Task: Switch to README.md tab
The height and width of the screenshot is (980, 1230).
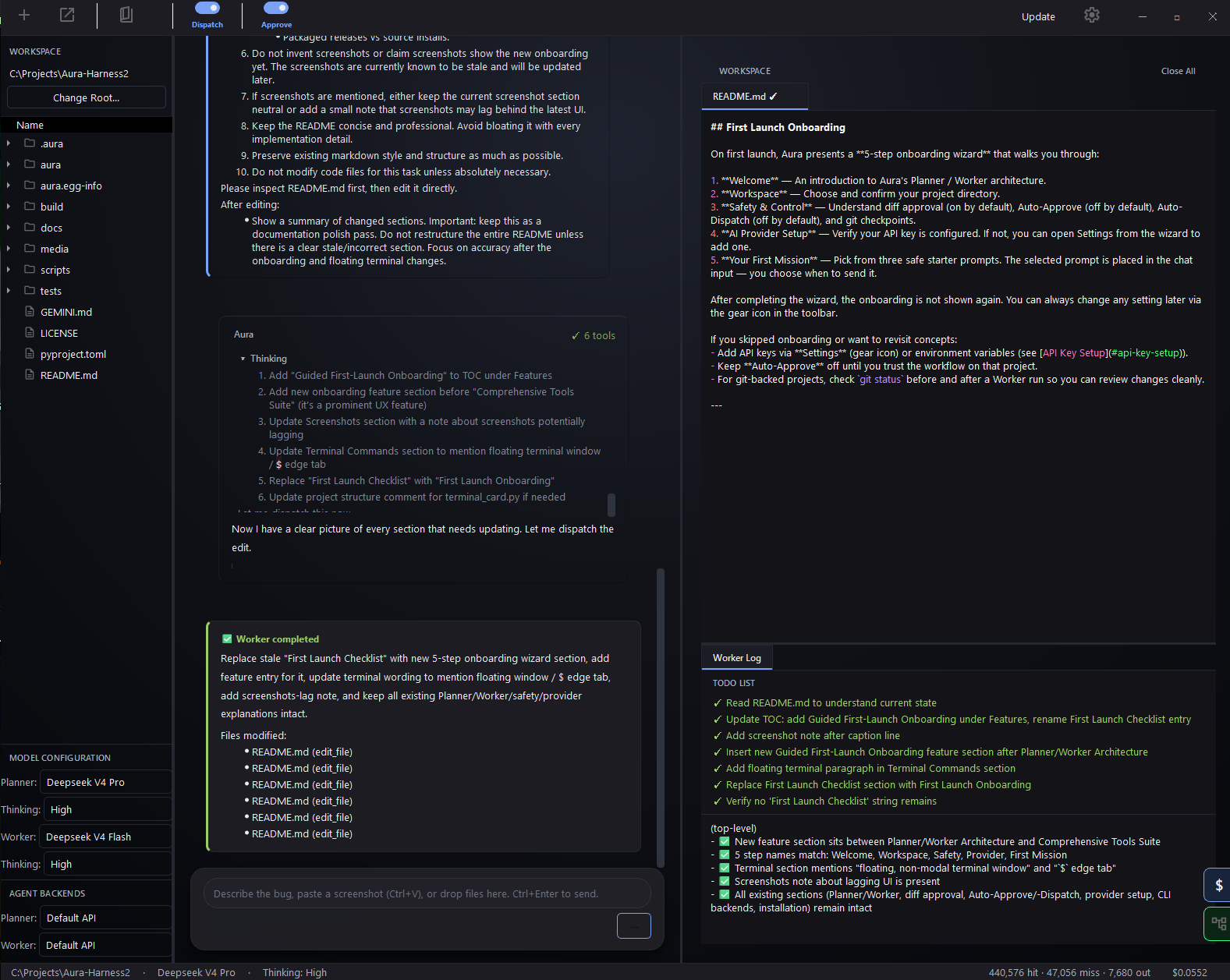Action: pos(753,97)
